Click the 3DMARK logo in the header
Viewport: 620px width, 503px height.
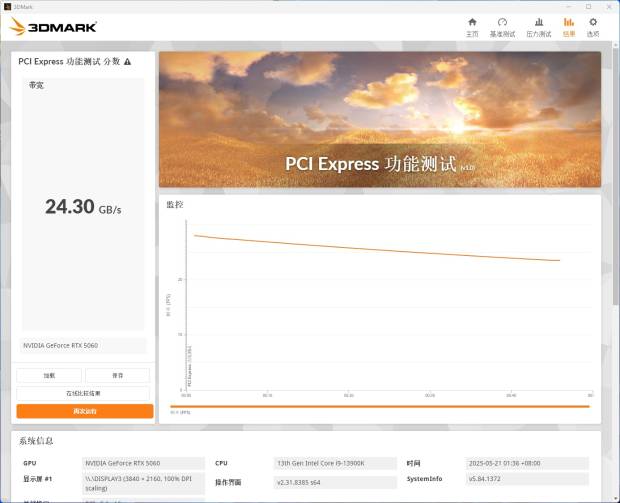[x=53, y=27]
